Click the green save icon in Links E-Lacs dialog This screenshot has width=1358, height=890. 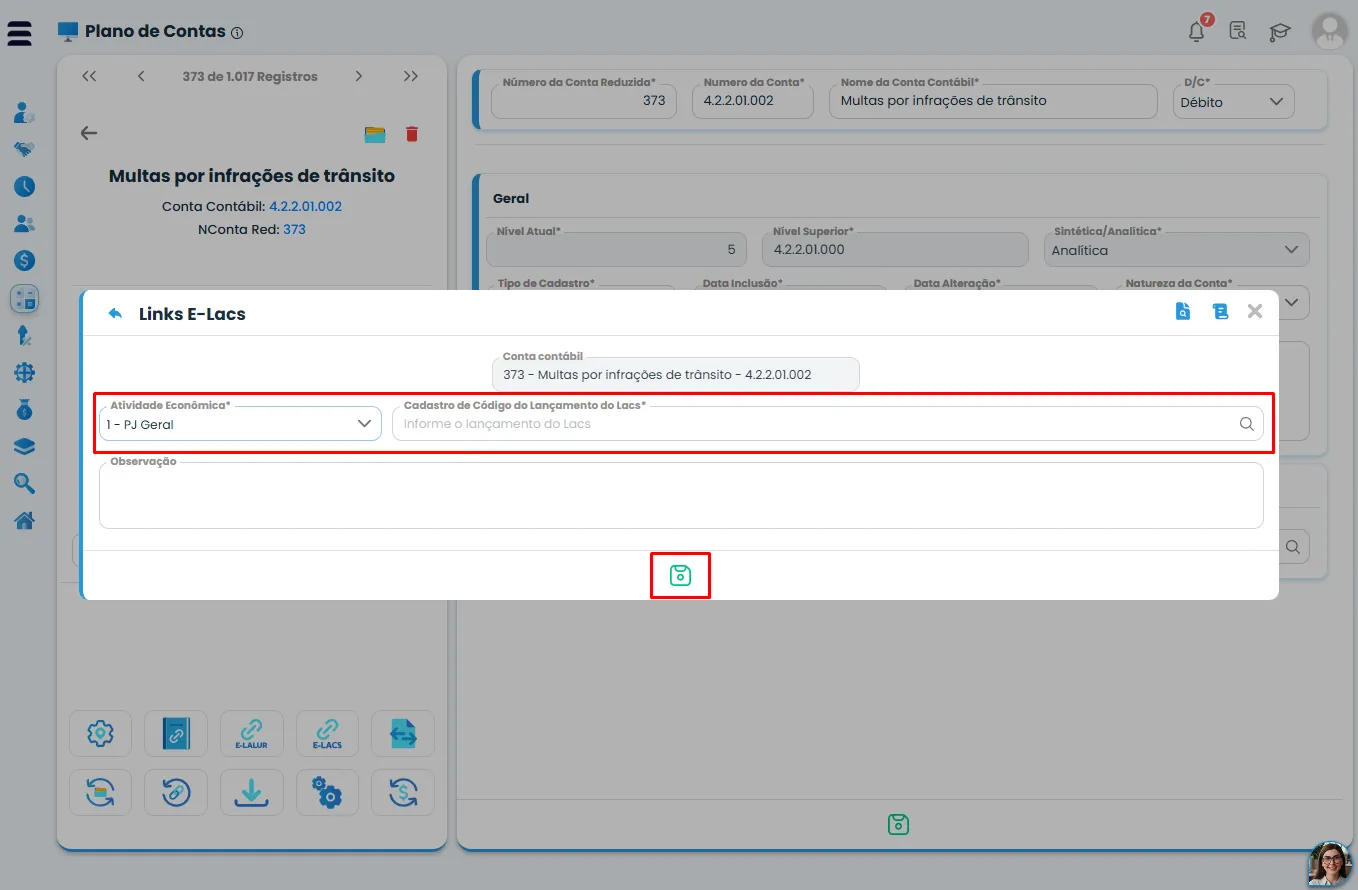click(x=680, y=575)
